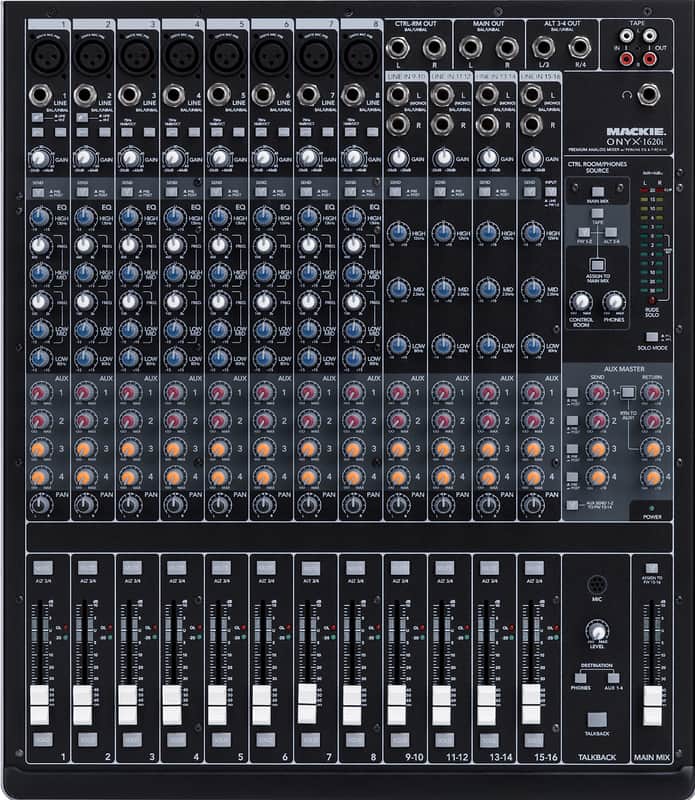Solo channel 13-14 with its SOLO button
695x800 pixels.
point(489,740)
